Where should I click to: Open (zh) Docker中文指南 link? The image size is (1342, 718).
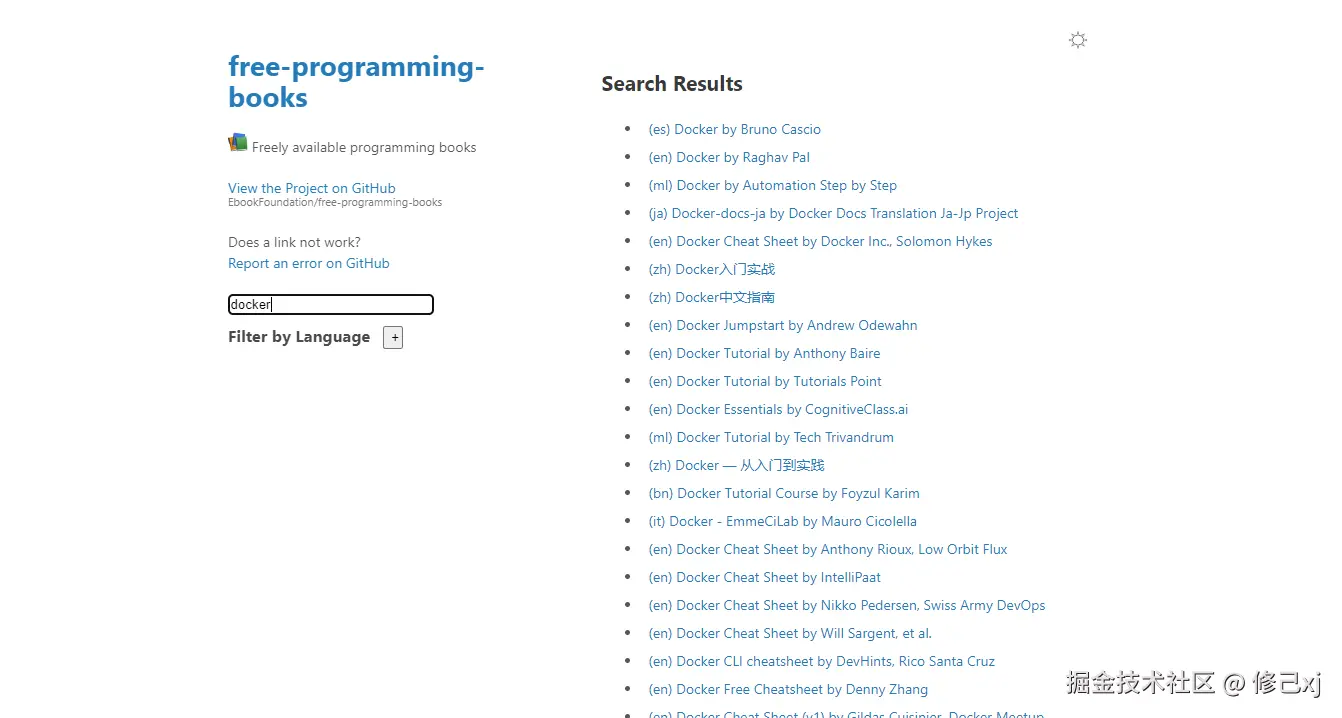coord(711,297)
